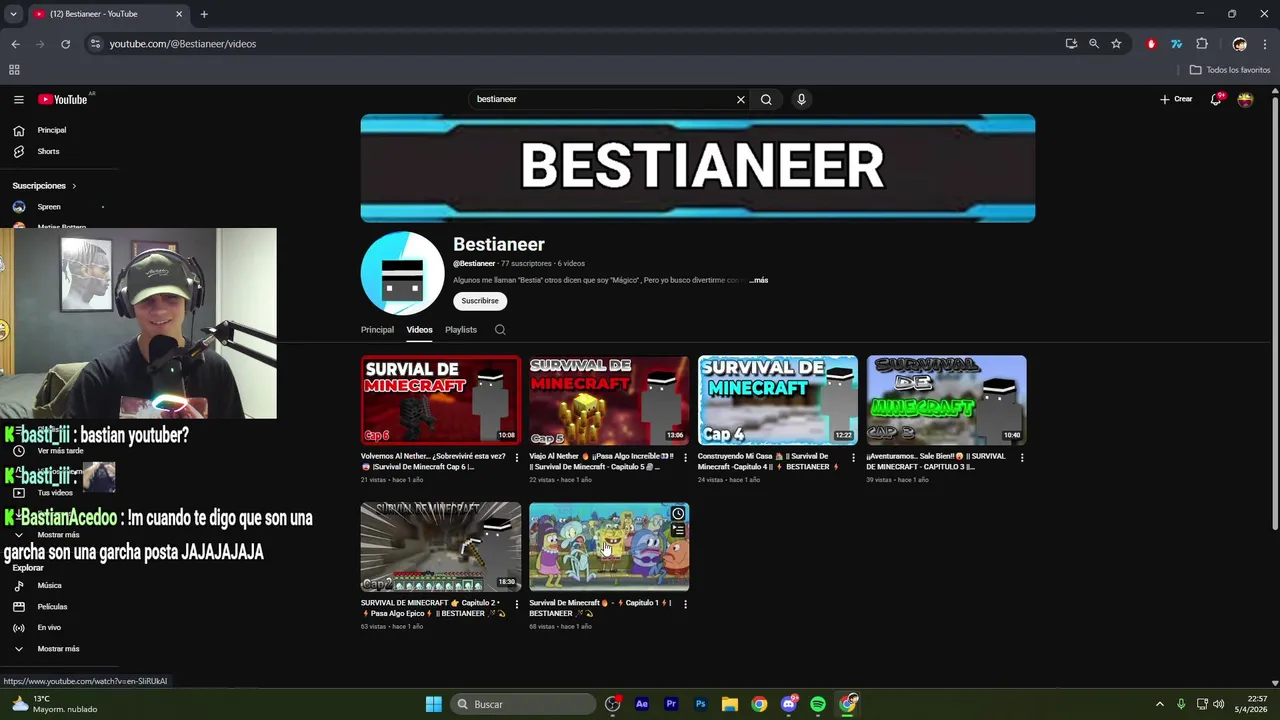Search within channel using the tab magnifier
The width and height of the screenshot is (1280, 720).
(500, 330)
